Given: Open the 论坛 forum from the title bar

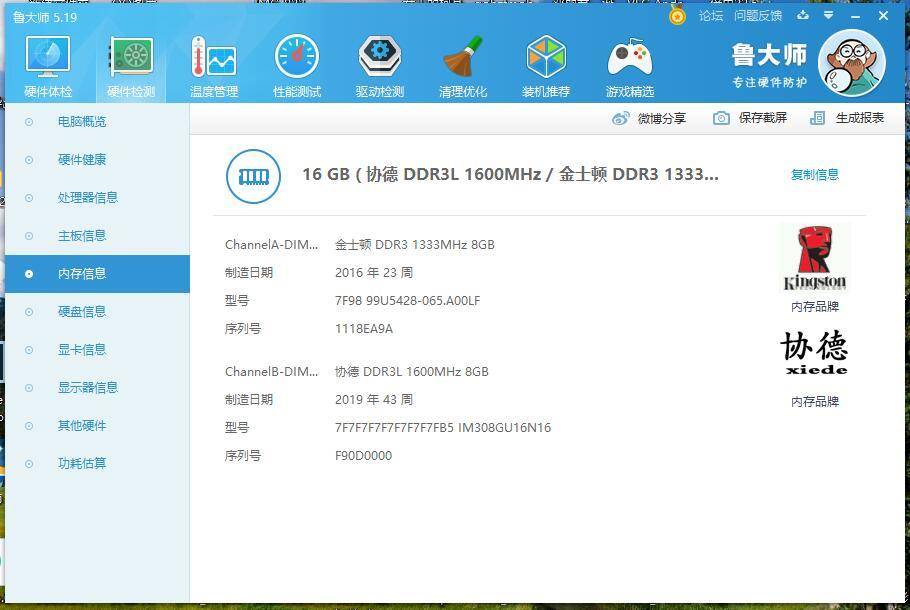Looking at the screenshot, I should click(x=712, y=16).
